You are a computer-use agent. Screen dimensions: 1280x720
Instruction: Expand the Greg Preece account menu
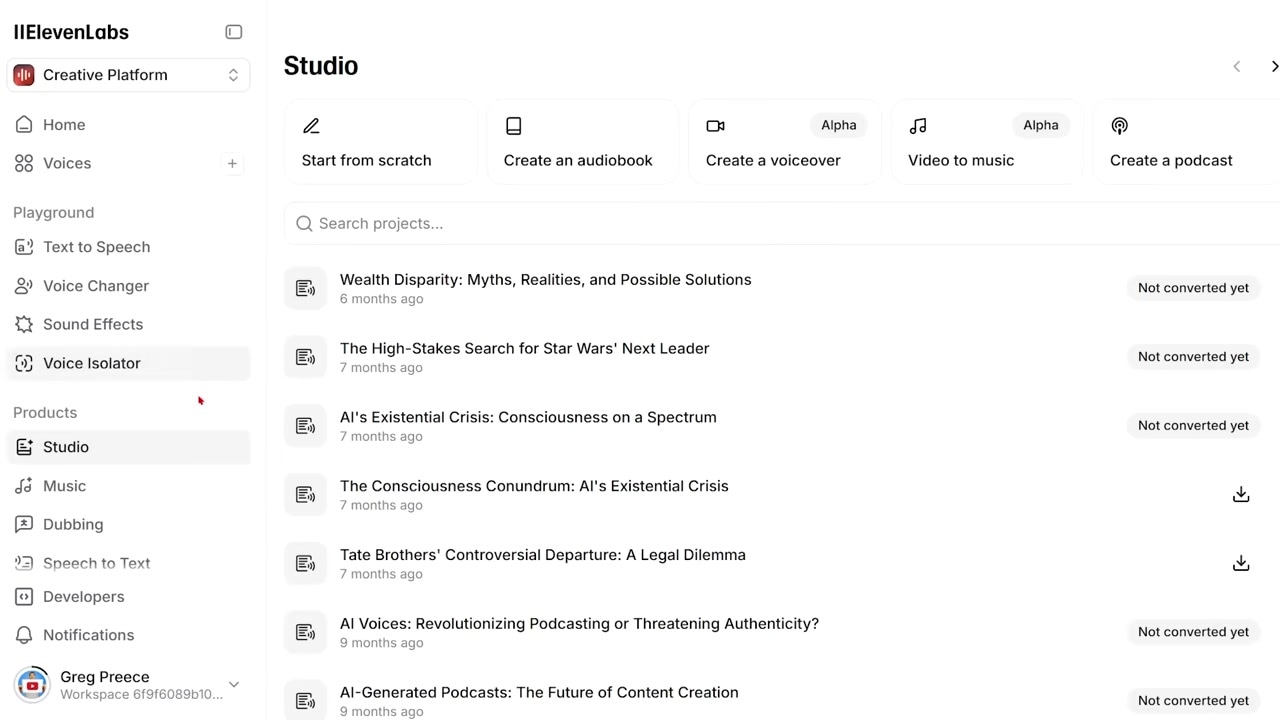pyautogui.click(x=233, y=685)
